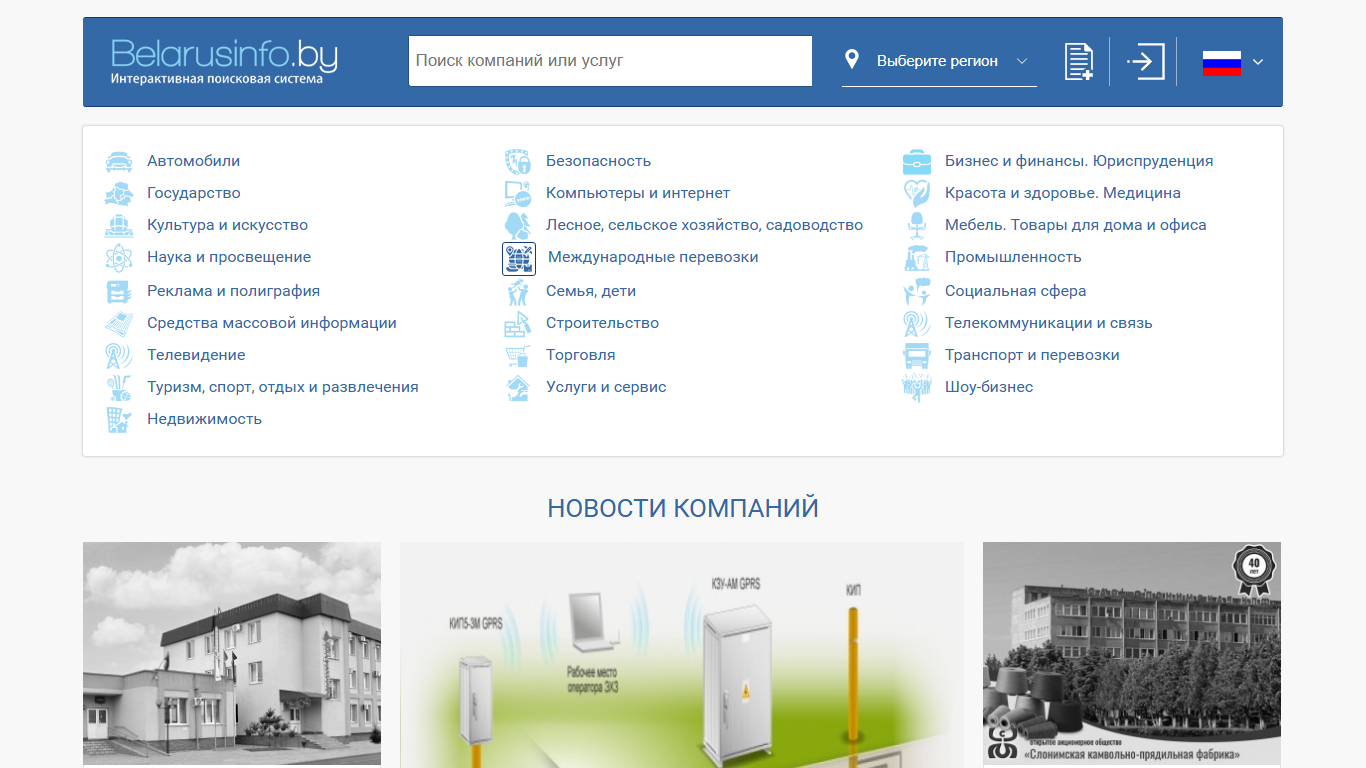1366x768 pixels.
Task: Open Мебель. Товары для дома и офиса link
Action: 1076,225
